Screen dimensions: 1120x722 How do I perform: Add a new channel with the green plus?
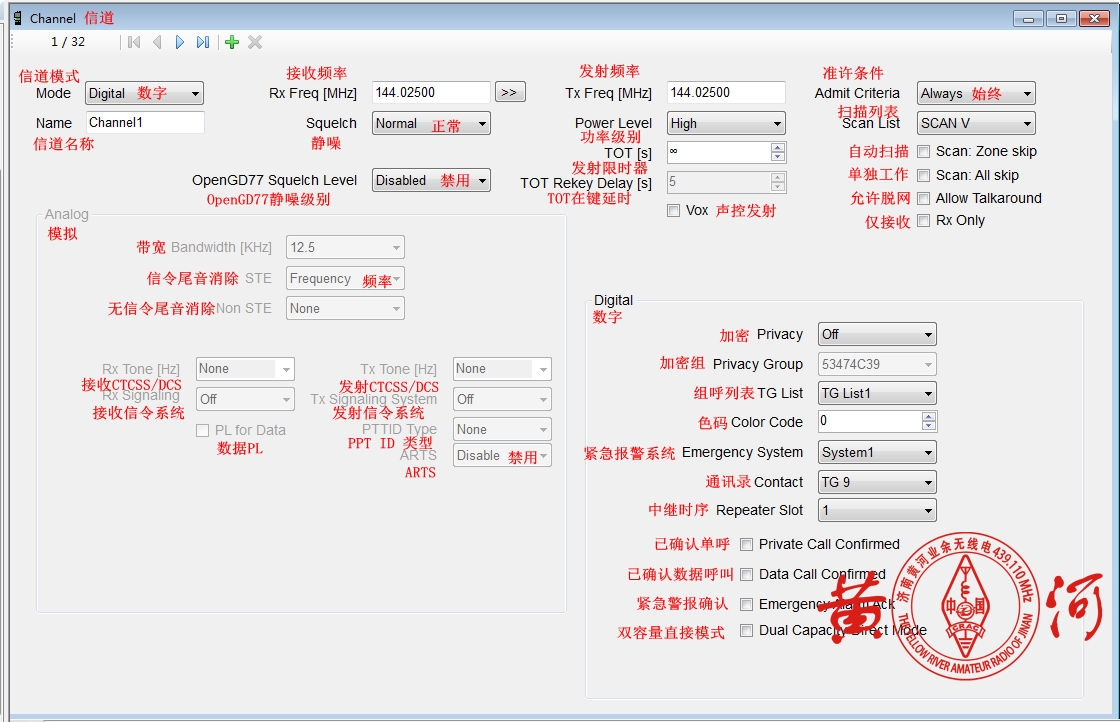(230, 42)
